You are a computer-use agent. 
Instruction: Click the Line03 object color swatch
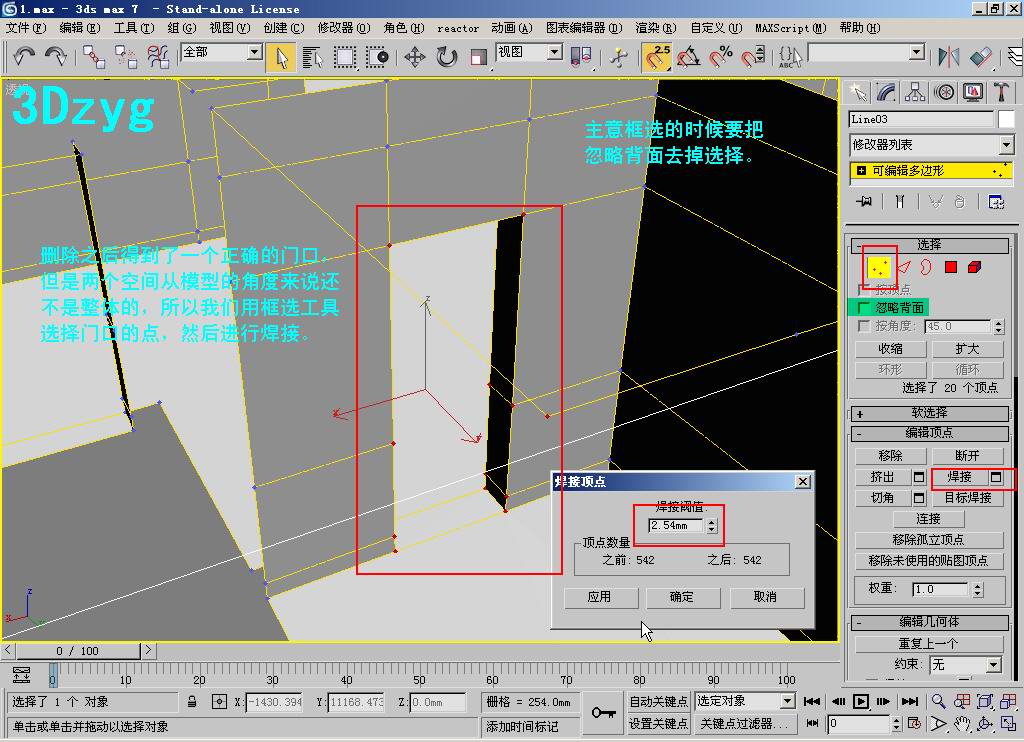(1005, 119)
